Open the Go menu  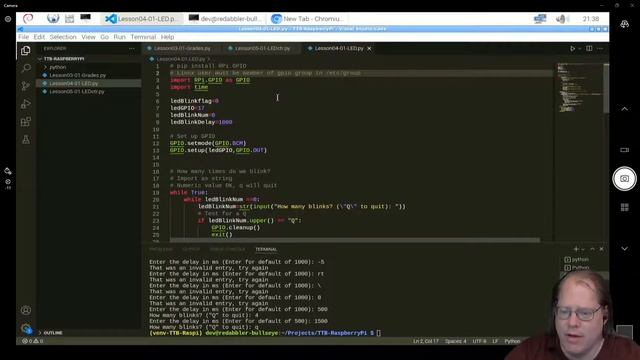point(104,37)
